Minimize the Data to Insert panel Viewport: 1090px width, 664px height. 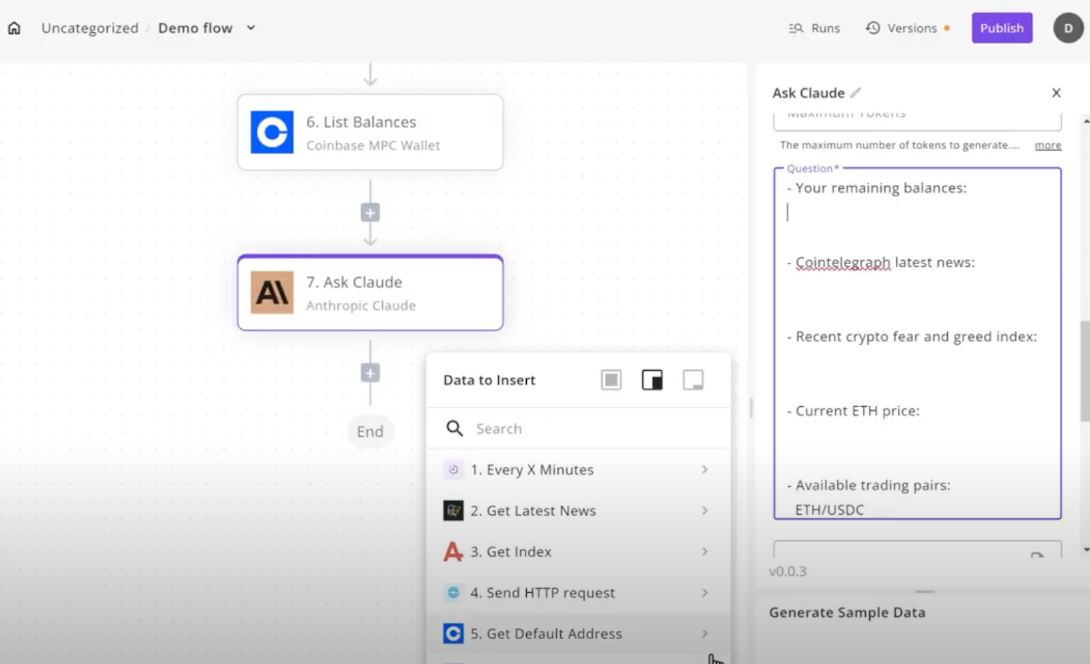pyautogui.click(x=693, y=380)
